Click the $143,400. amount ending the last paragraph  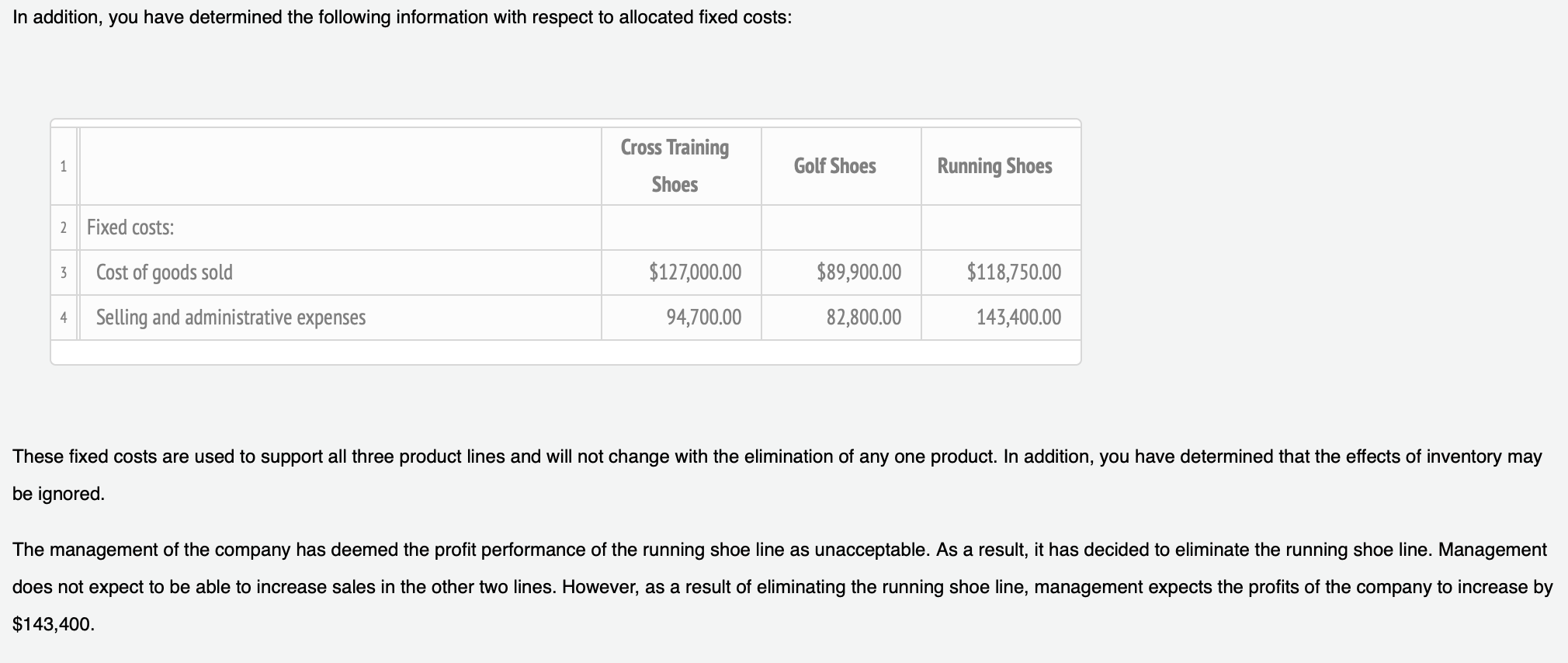click(54, 624)
